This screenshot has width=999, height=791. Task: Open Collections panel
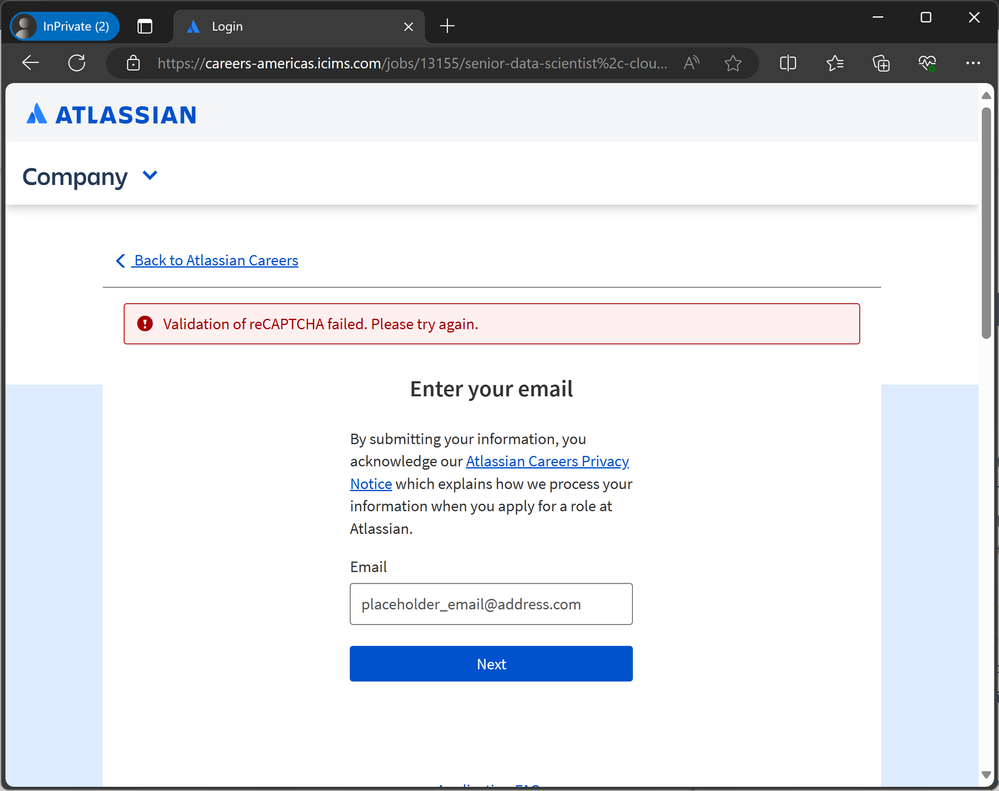point(881,63)
